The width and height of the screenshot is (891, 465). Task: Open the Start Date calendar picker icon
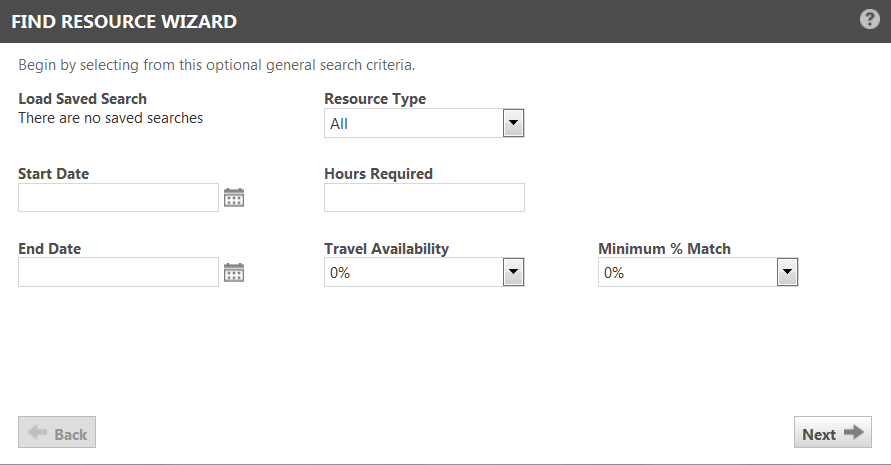pos(234,197)
